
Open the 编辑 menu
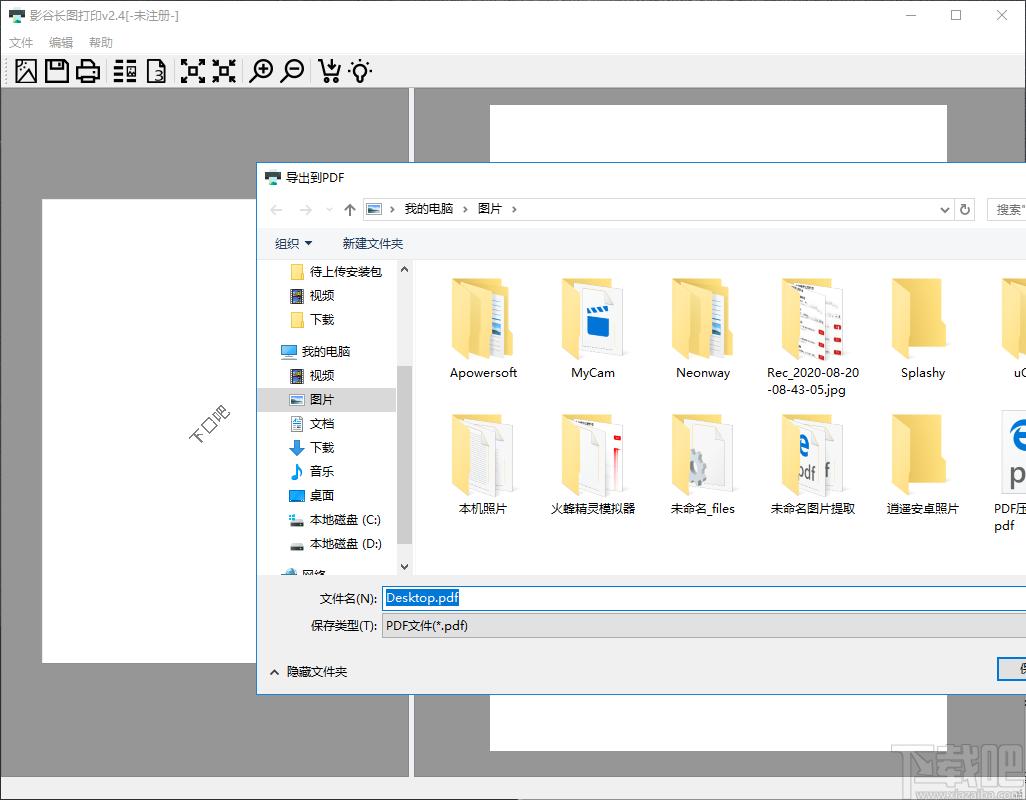[61, 43]
